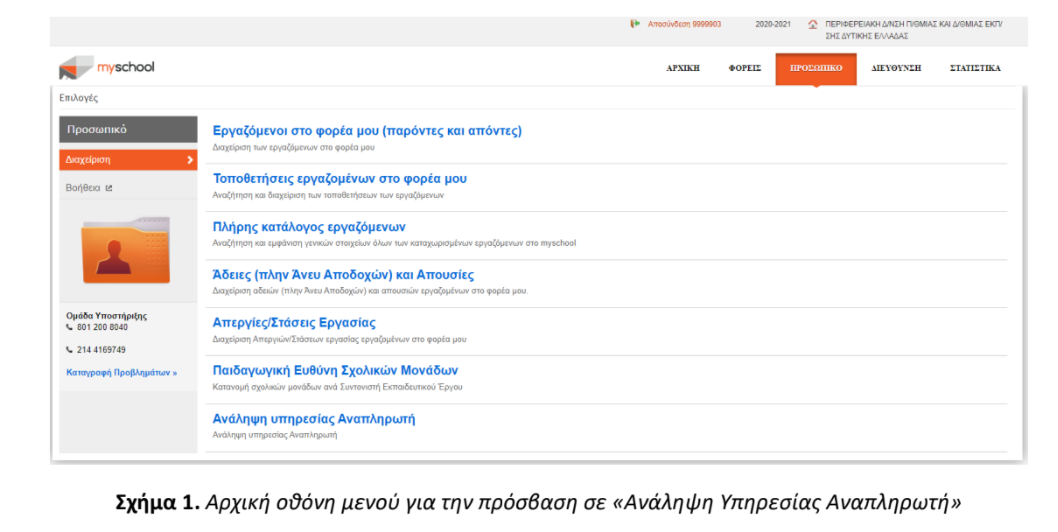Open Εργαζόμενοι στο φορέα μου link
Screen dimensions: 1058x532
[x=367, y=130]
